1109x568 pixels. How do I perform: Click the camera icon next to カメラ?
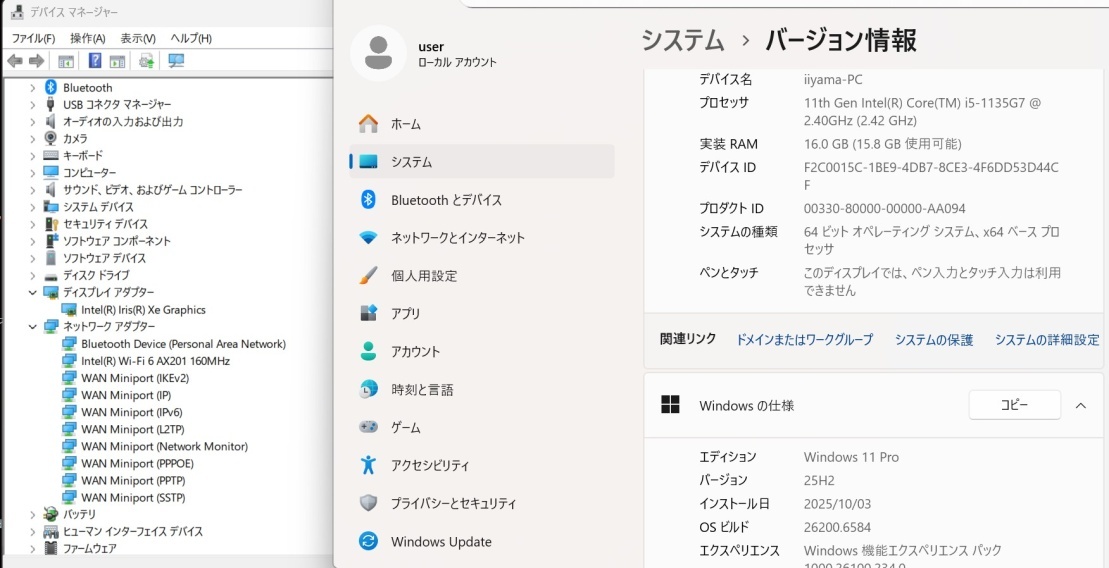(x=50, y=138)
